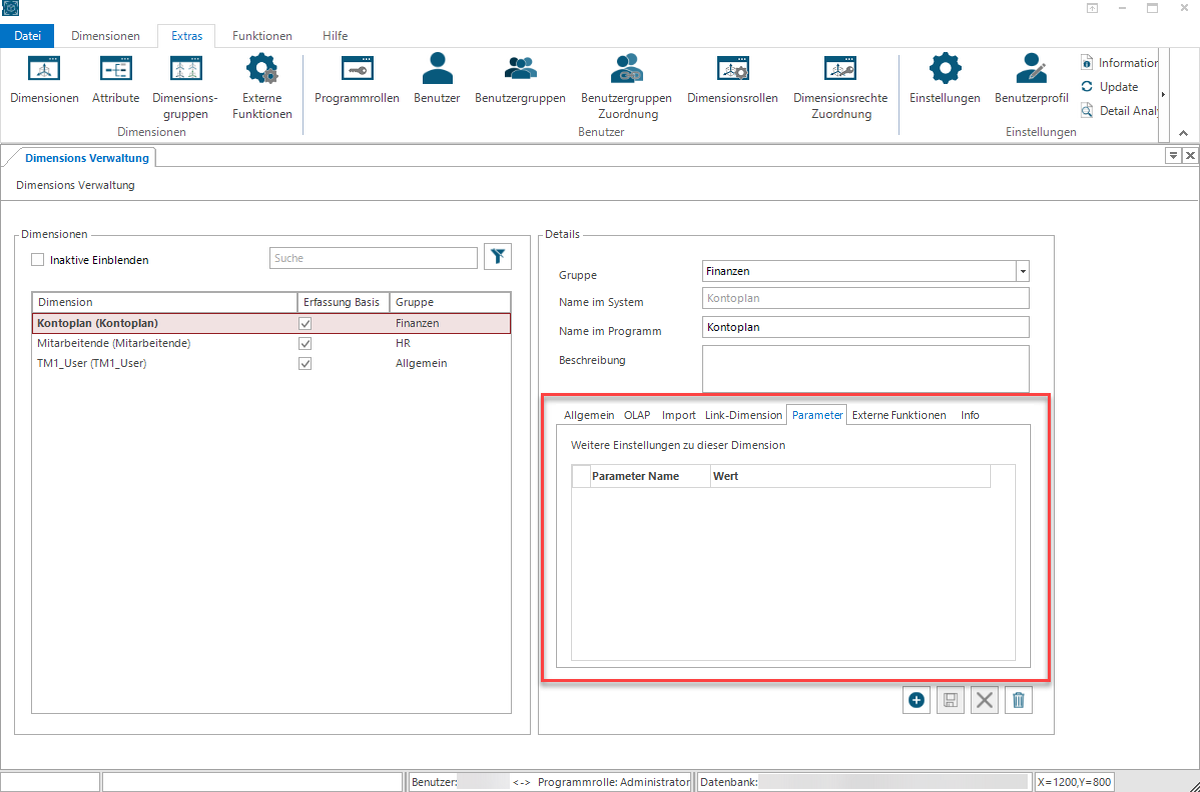Toggle Erfassung Basis for Mitarbeitende
The image size is (1200, 792).
[x=305, y=343]
